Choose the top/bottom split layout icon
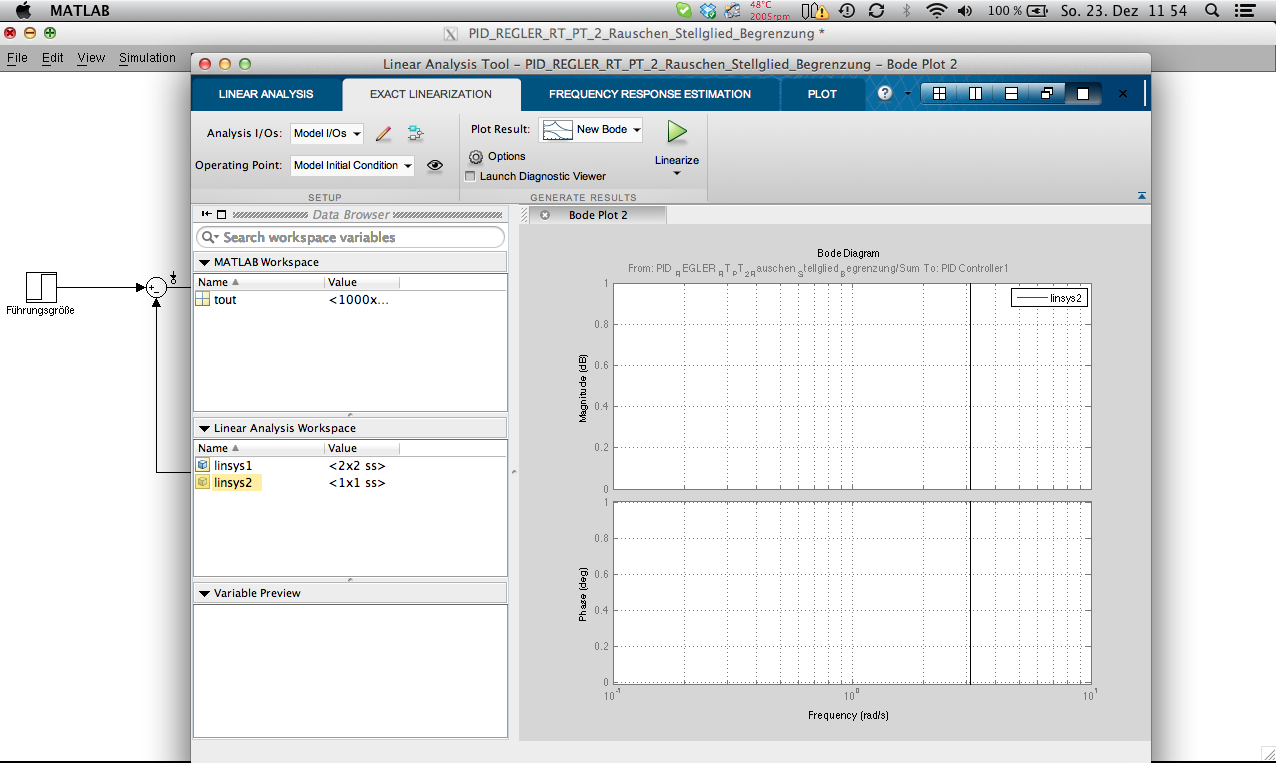The height and width of the screenshot is (763, 1276). point(1011,94)
